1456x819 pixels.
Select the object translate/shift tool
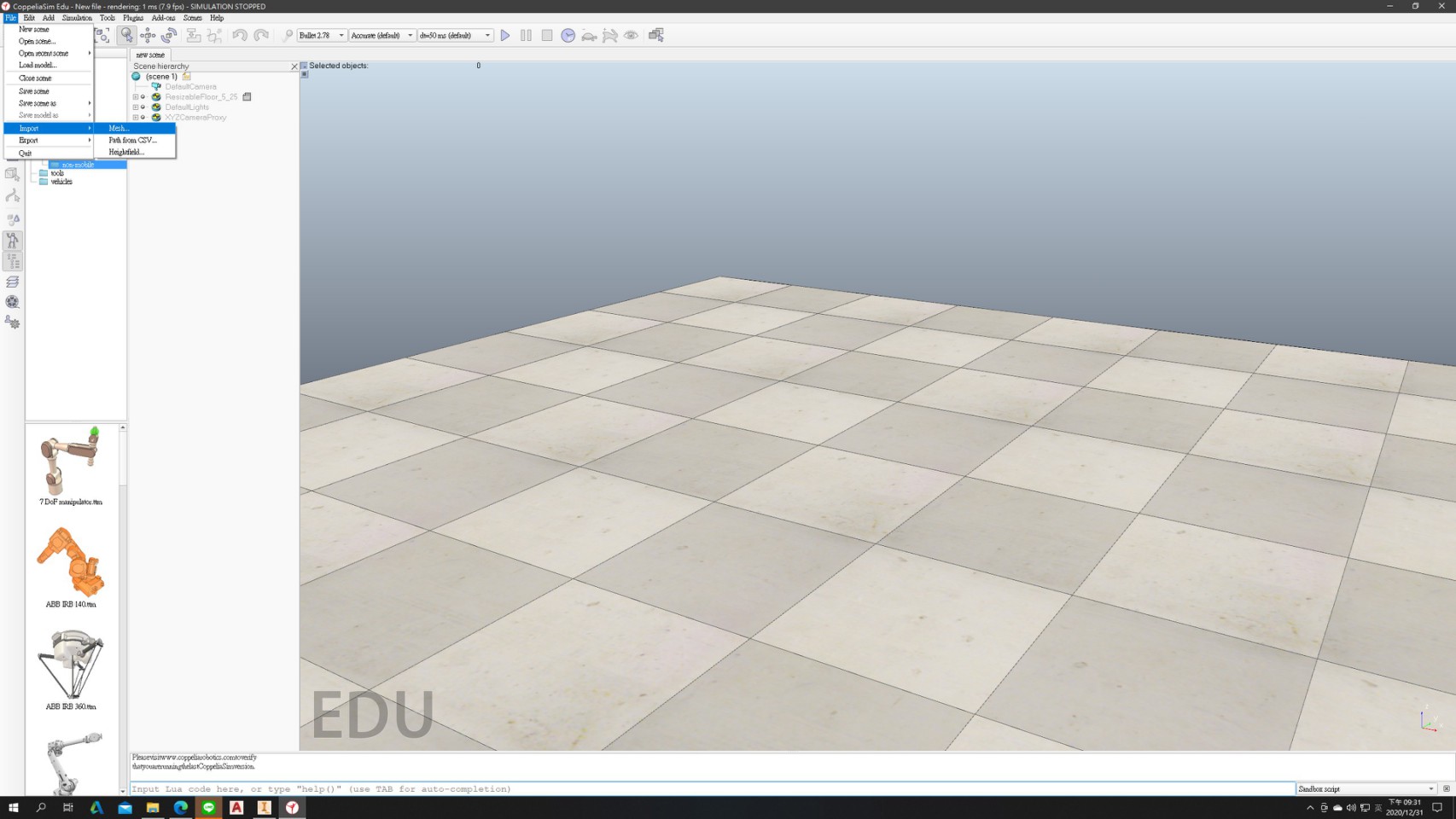point(148,35)
